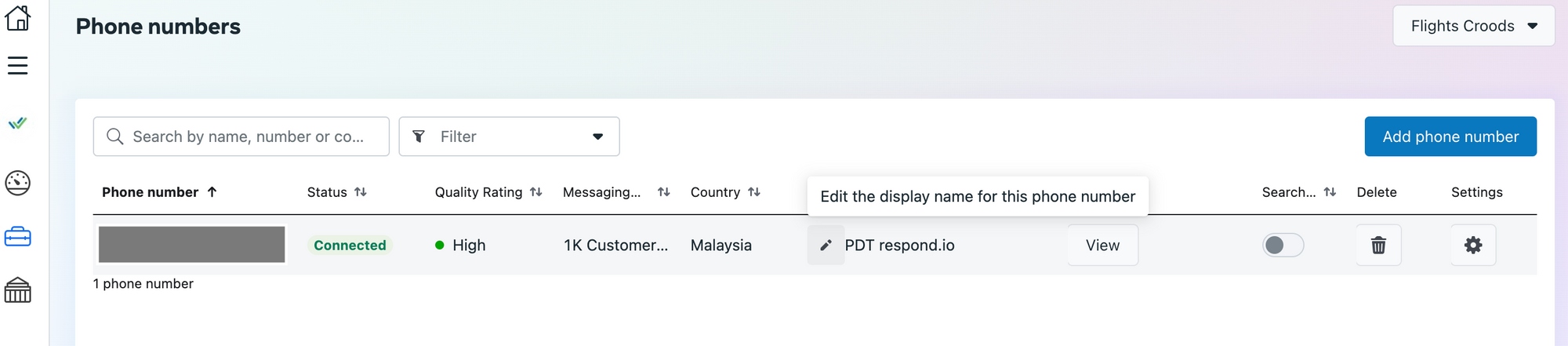Delete phone number with trash icon
Viewport: 1568px width, 346px height.
1377,246
